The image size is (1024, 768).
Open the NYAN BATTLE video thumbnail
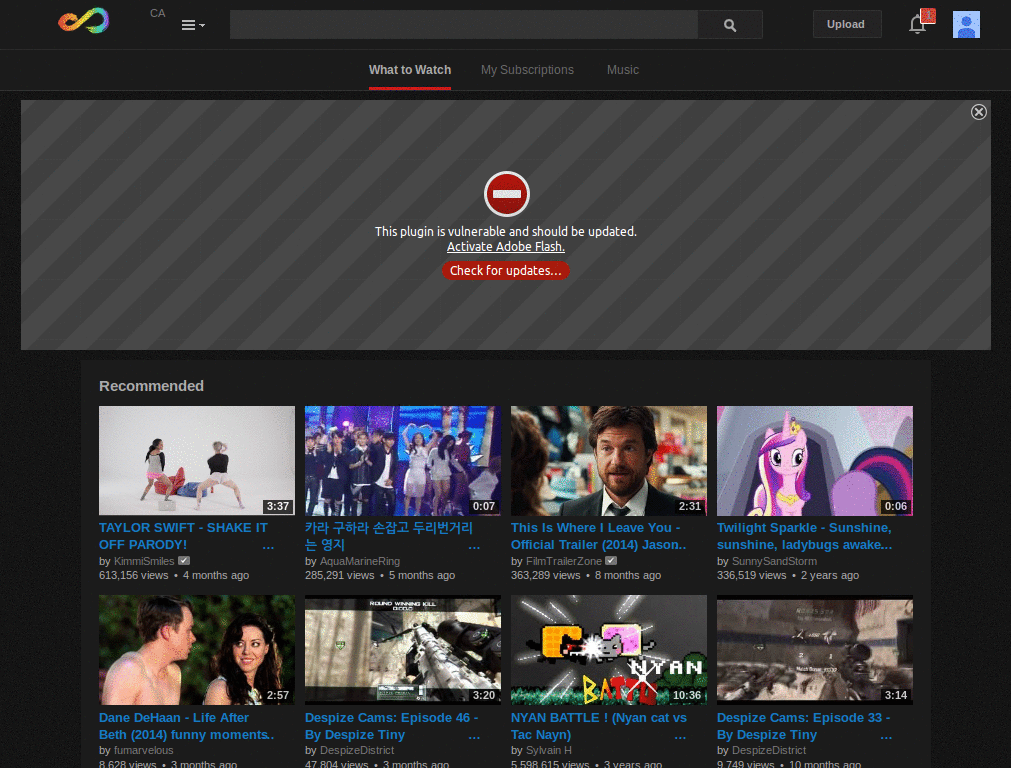609,650
